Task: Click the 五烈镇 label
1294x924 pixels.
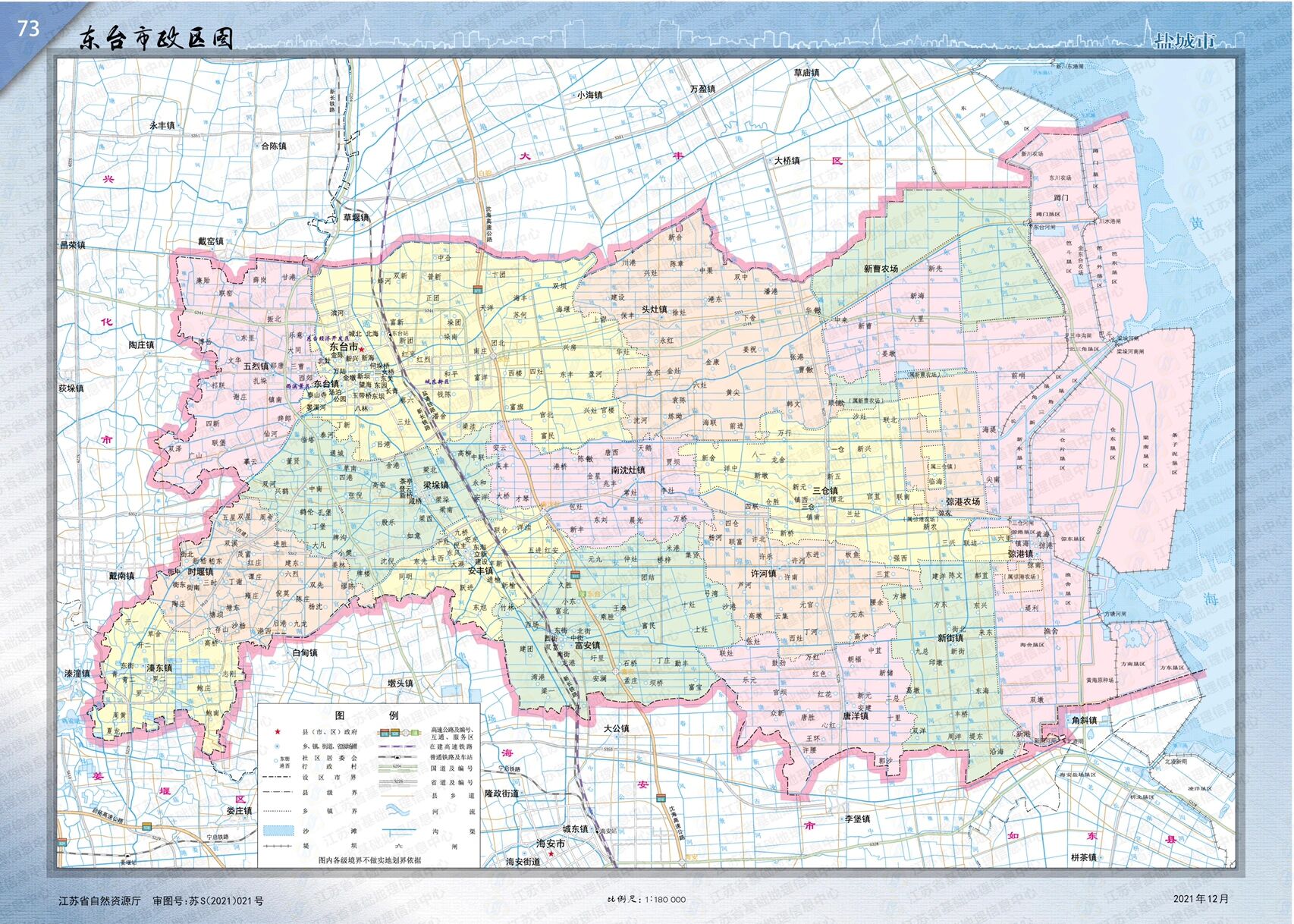Action: tap(256, 366)
